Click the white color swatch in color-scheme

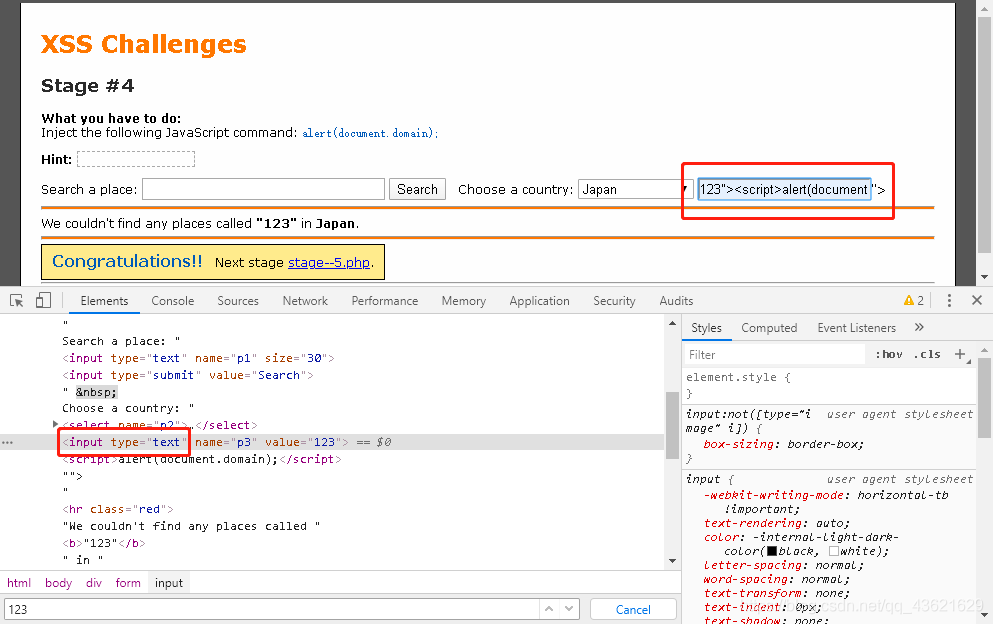[x=833, y=551]
